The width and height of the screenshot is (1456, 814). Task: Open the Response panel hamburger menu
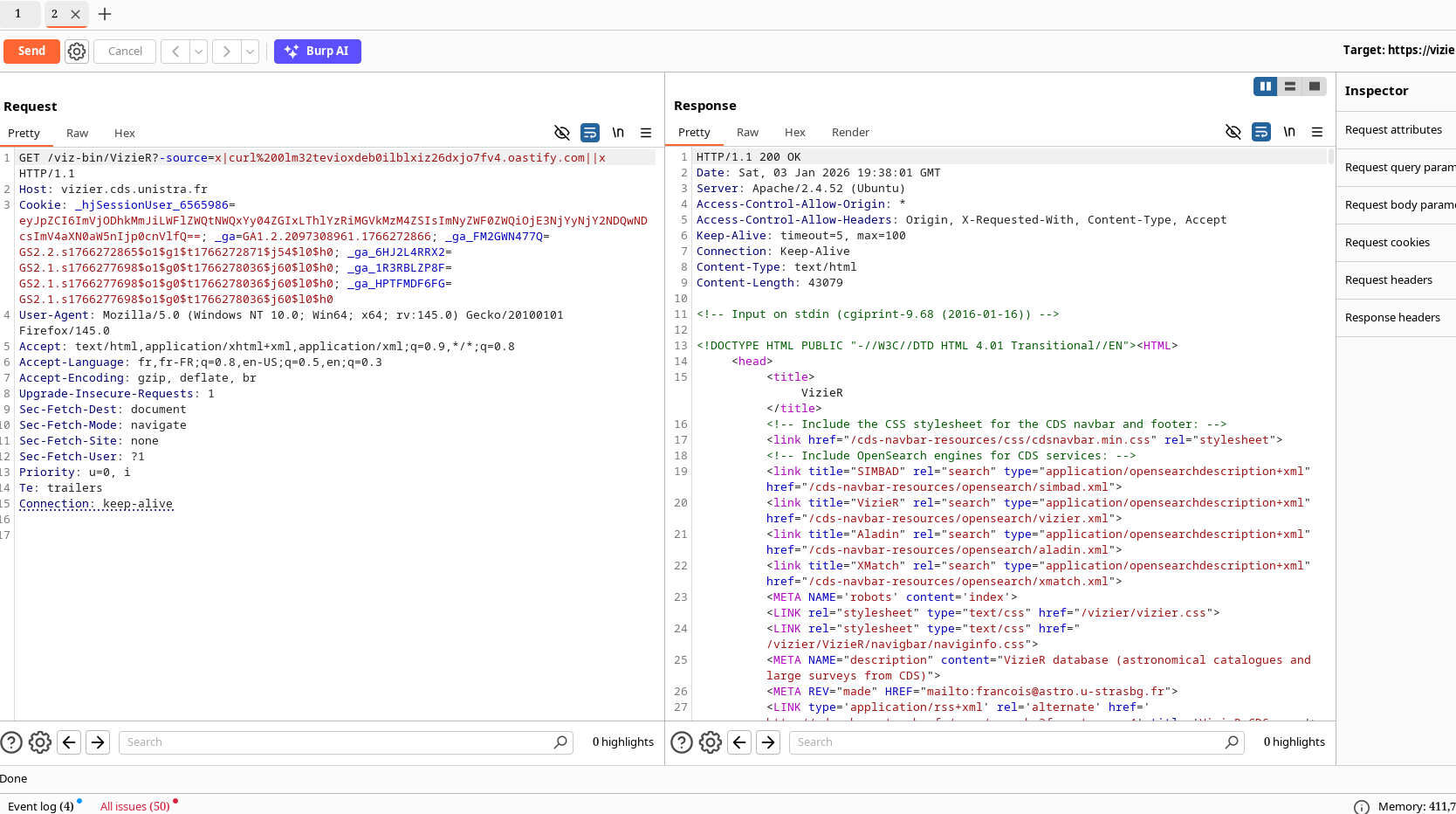[1317, 132]
